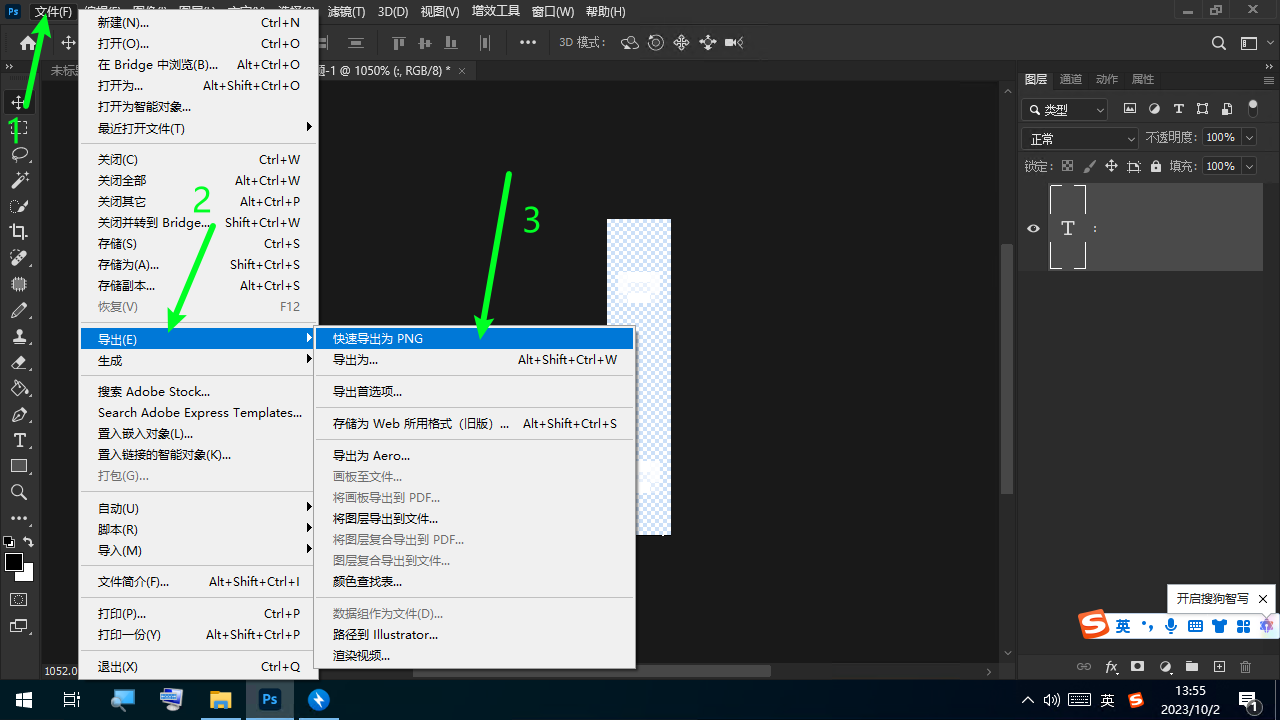Switch to the 通道 panel tab
This screenshot has width=1280, height=720.
coord(1070,79)
